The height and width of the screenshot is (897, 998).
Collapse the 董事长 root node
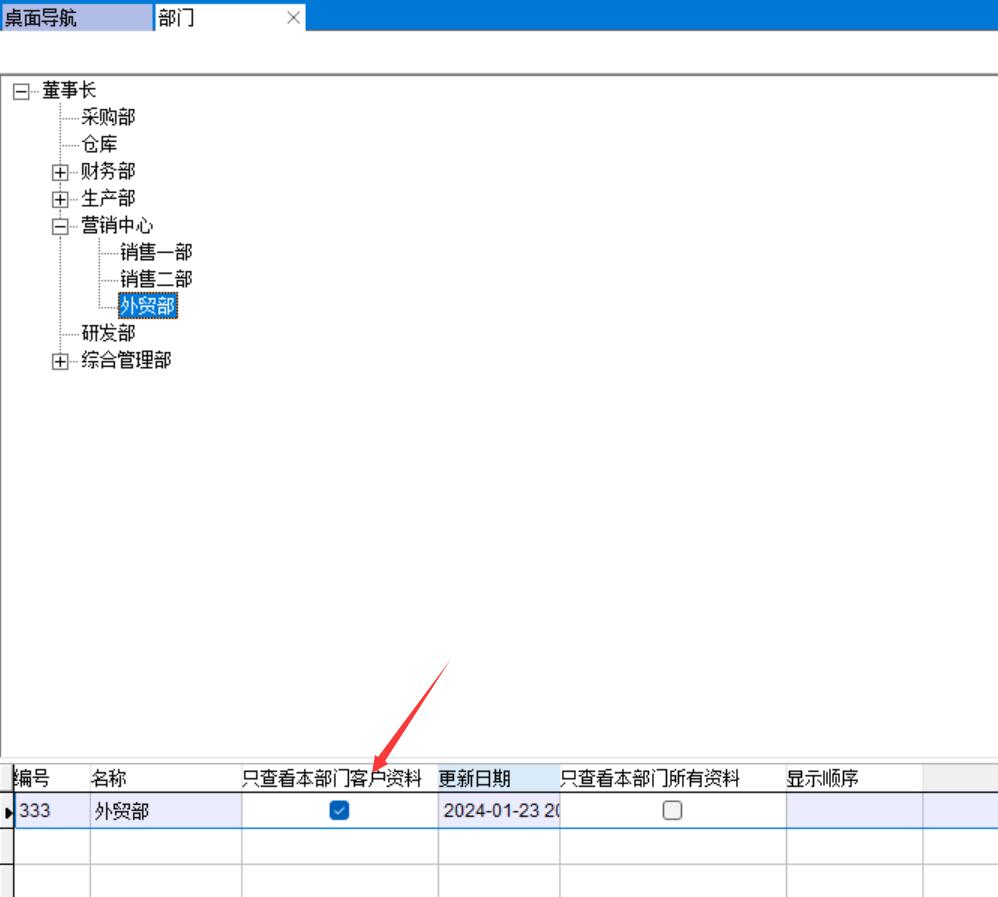coord(21,92)
